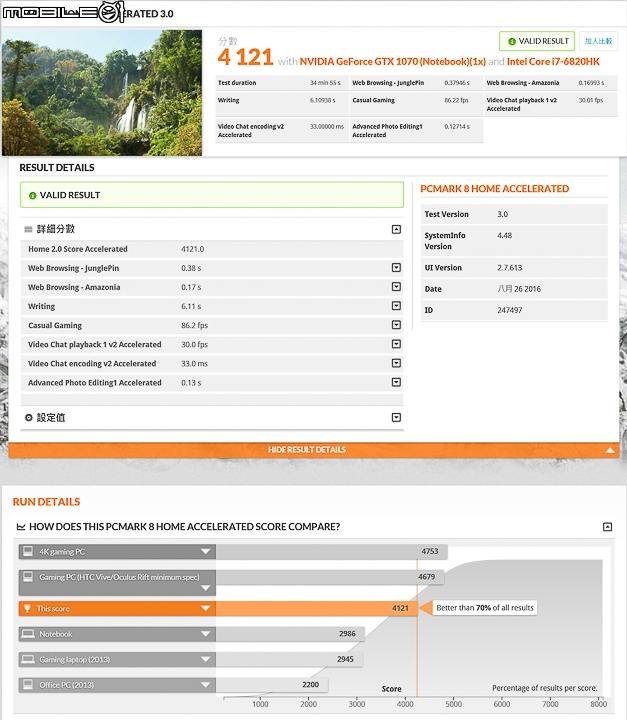Viewport: 627px width, 720px height.
Task: Expand Video Chat encoding v2 row
Action: pyautogui.click(x=396, y=363)
